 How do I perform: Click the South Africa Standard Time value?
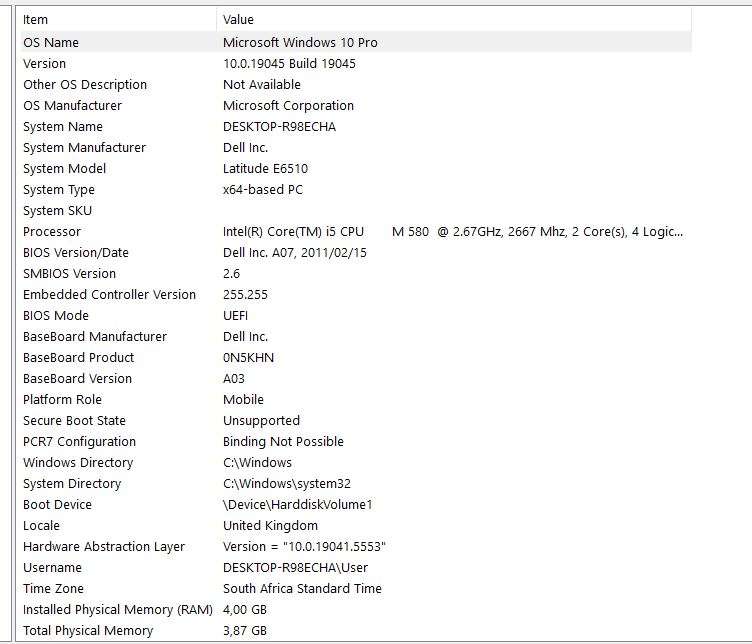(302, 589)
